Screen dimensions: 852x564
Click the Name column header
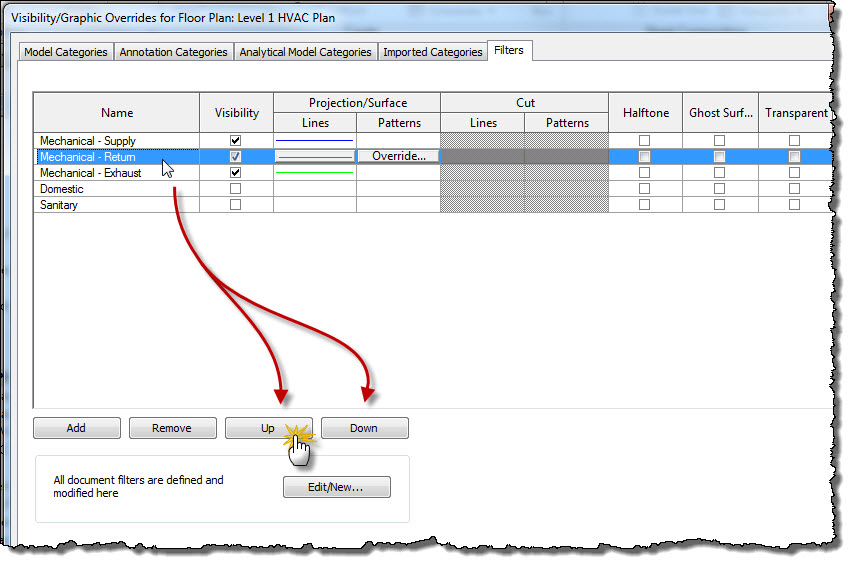click(117, 112)
